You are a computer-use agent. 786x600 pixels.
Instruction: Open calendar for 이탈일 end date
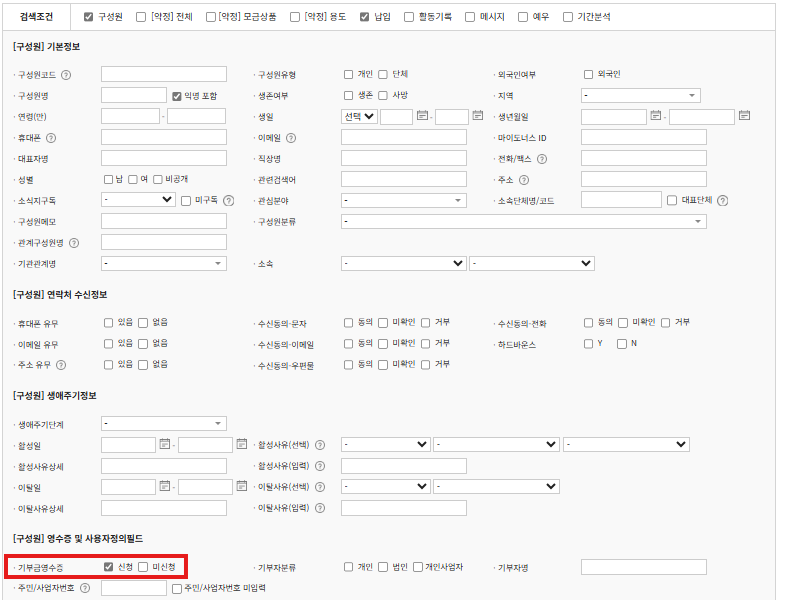pos(242,486)
